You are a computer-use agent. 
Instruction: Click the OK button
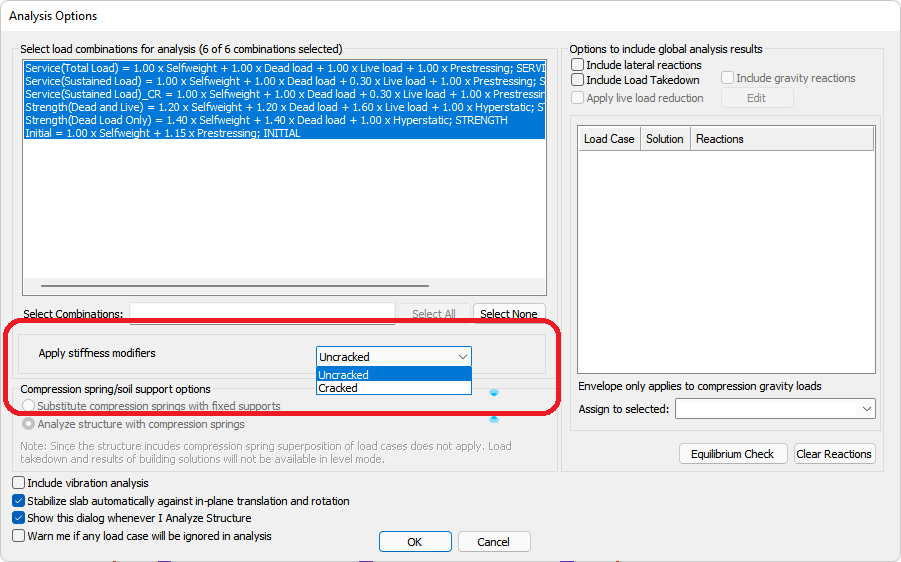(414, 542)
